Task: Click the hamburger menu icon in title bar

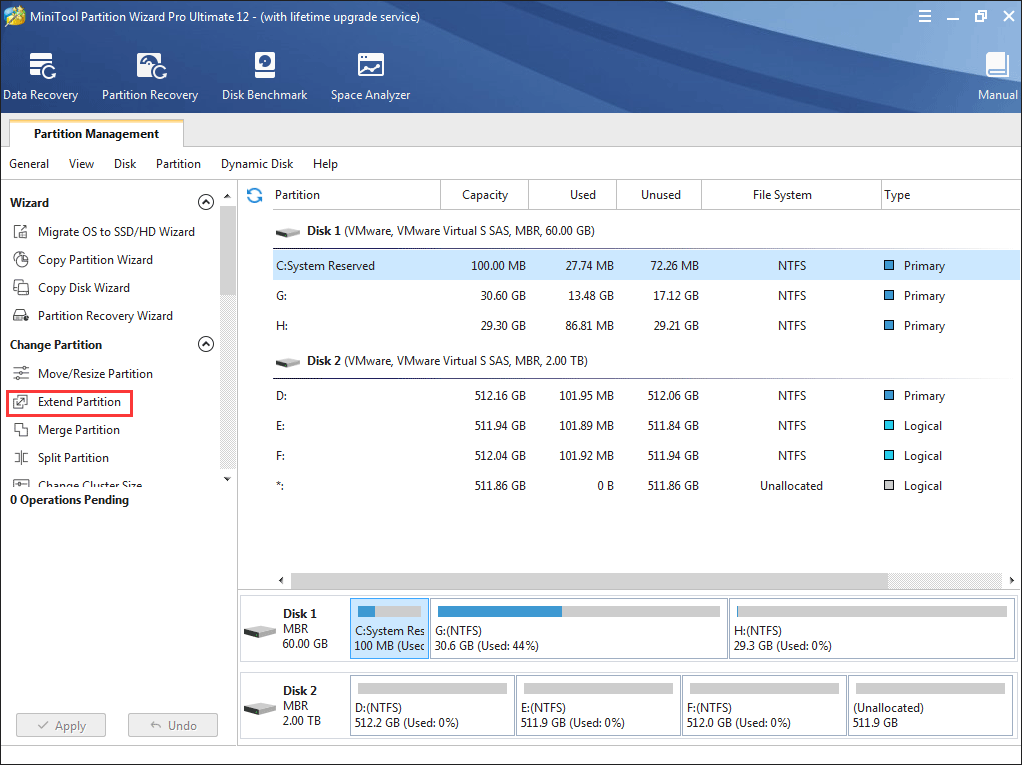Action: click(x=924, y=16)
